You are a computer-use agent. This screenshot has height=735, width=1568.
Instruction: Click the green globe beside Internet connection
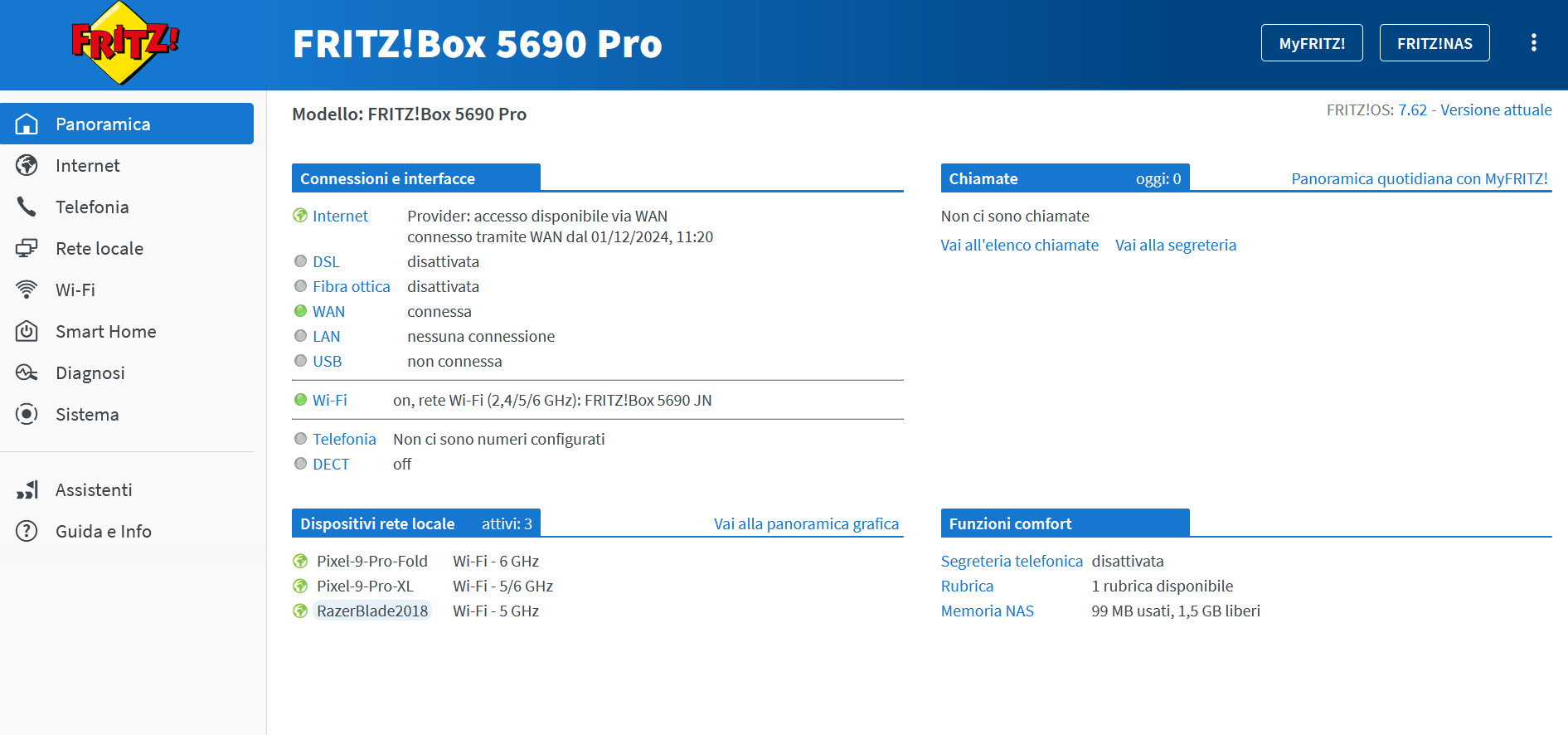point(300,216)
